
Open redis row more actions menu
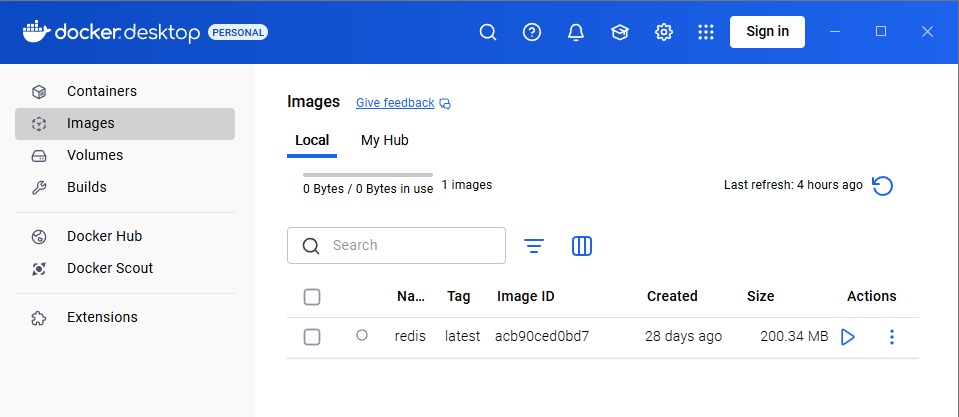pos(892,337)
